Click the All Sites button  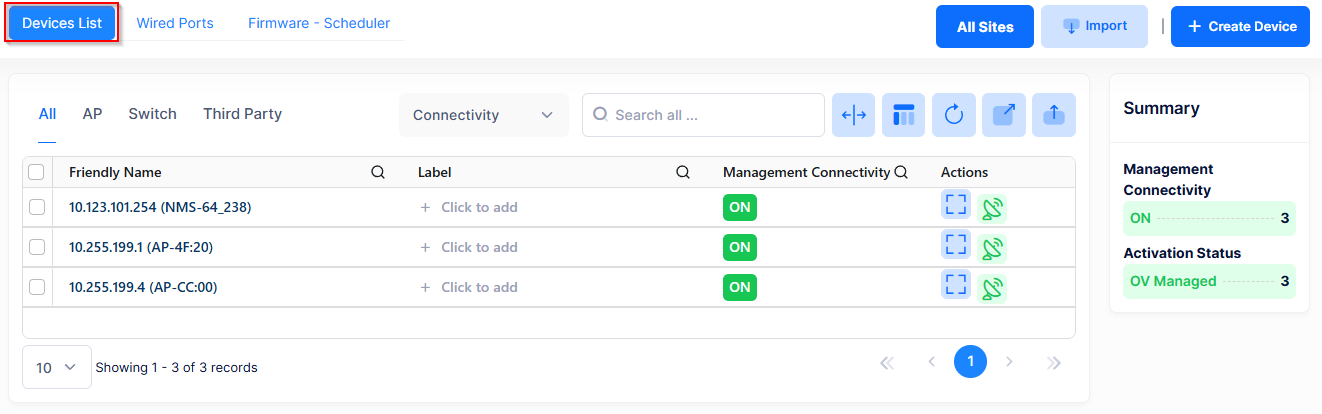(985, 26)
